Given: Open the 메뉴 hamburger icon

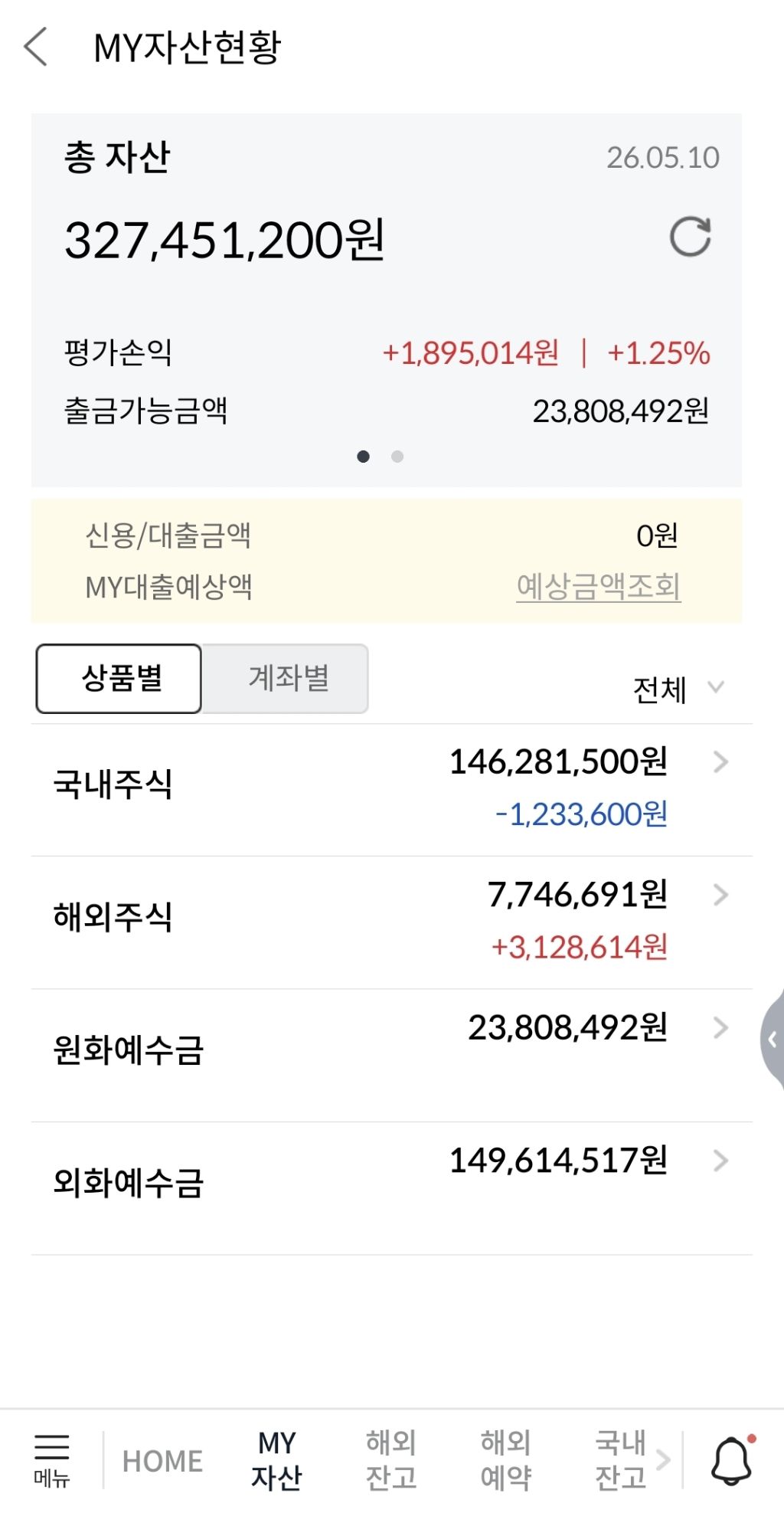Looking at the screenshot, I should (51, 1460).
